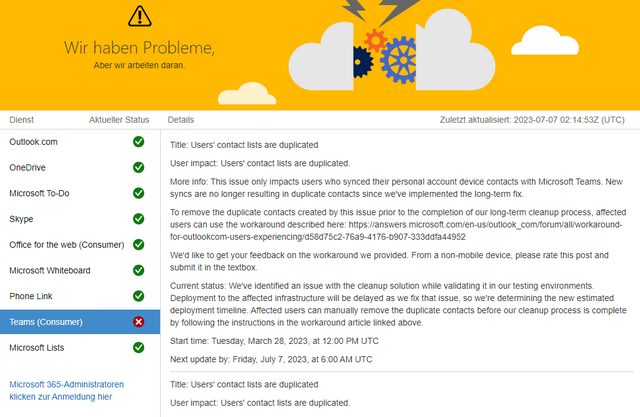The image size is (640, 417).
Task: Select the highlighted Teams (Consumer) entry
Action: tap(80, 322)
